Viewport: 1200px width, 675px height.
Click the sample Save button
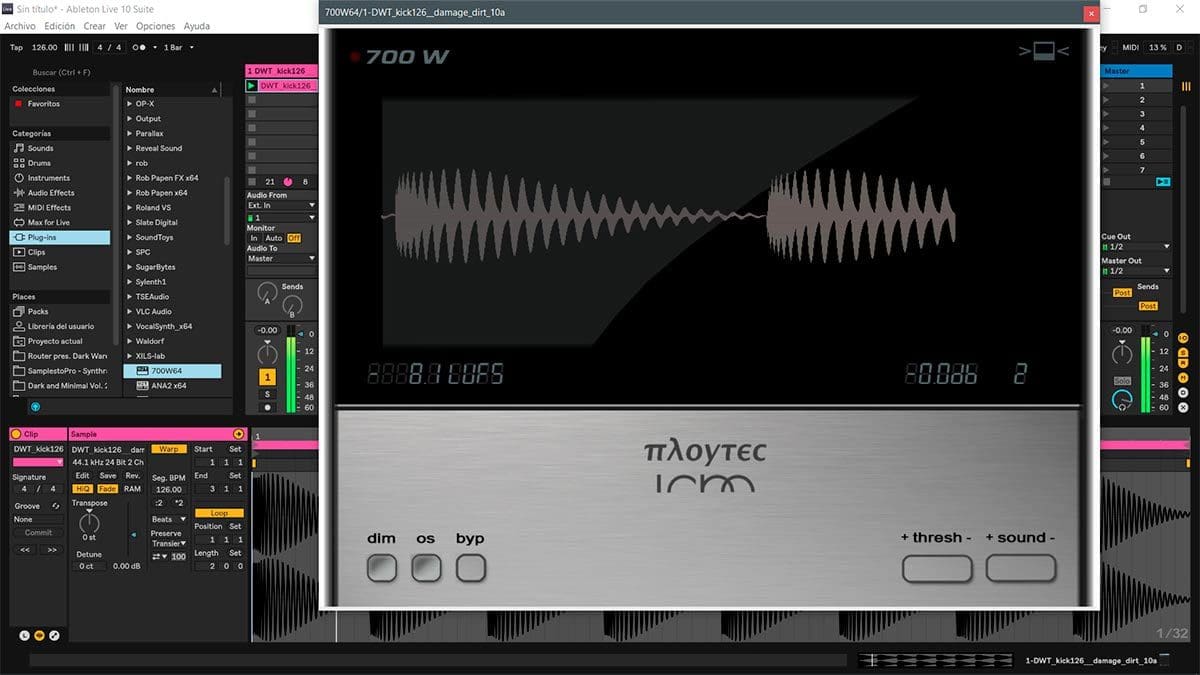click(107, 475)
